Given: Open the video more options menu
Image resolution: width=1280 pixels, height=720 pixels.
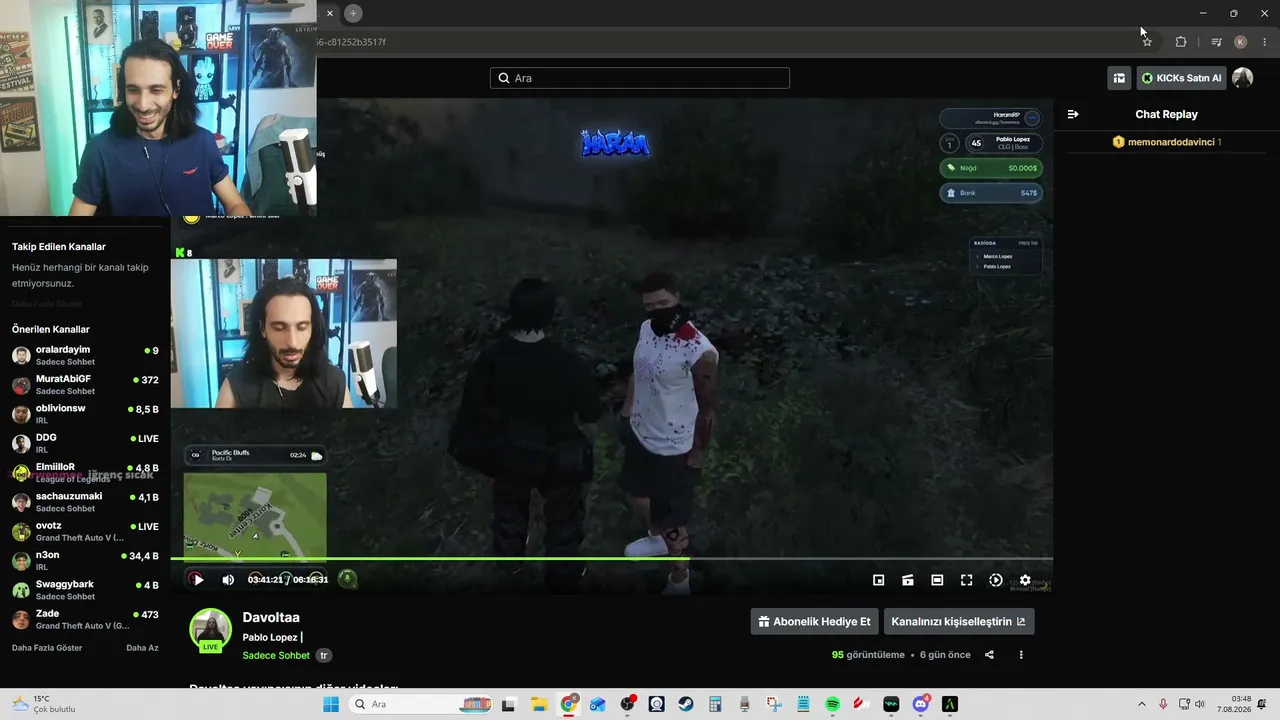Looking at the screenshot, I should click(x=1021, y=655).
